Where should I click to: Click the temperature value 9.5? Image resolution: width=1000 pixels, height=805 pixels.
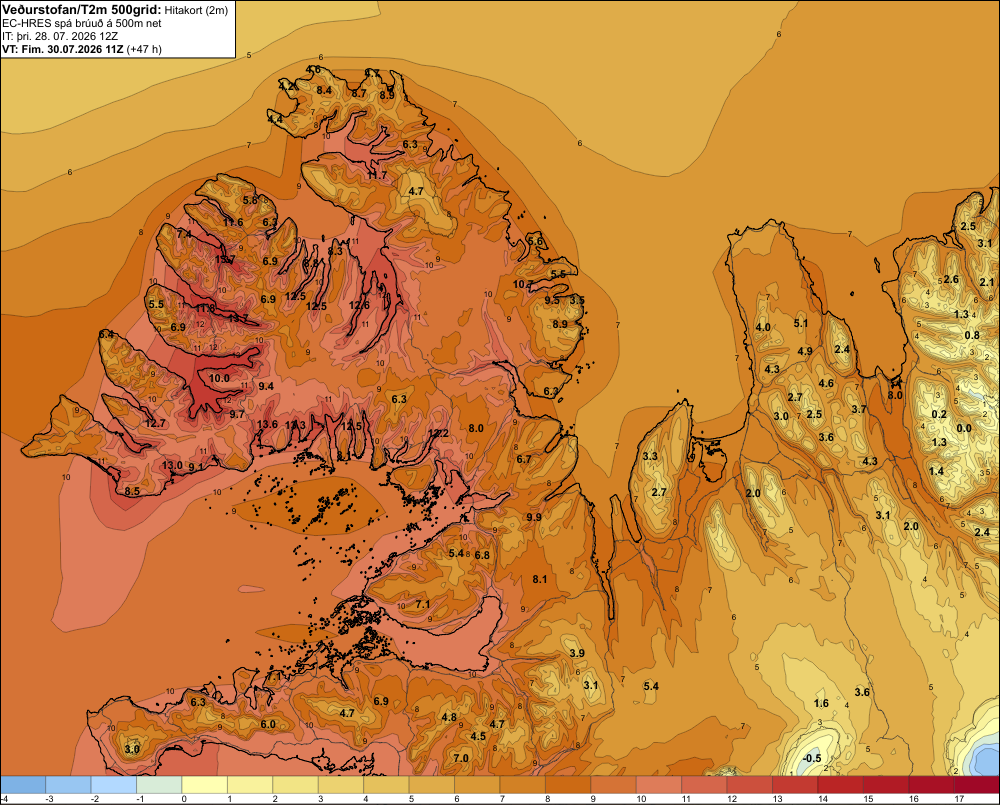[x=552, y=300]
